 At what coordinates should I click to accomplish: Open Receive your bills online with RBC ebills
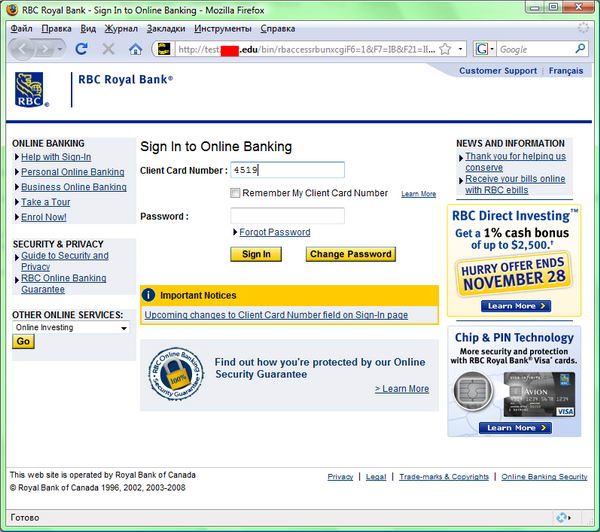tap(515, 184)
